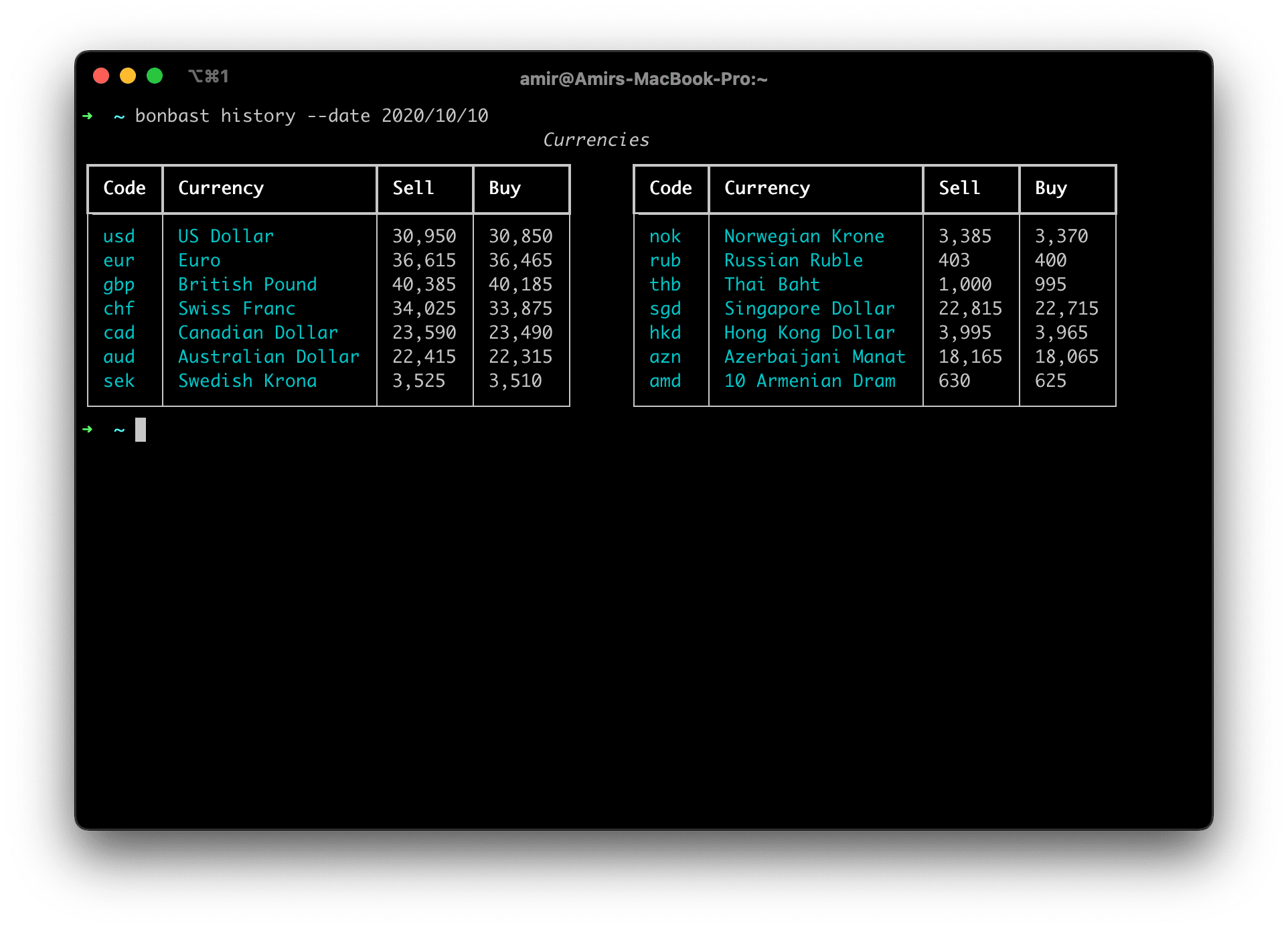Click the bonbast history command line
Image resolution: width=1288 pixels, height=929 pixels.
(x=311, y=116)
